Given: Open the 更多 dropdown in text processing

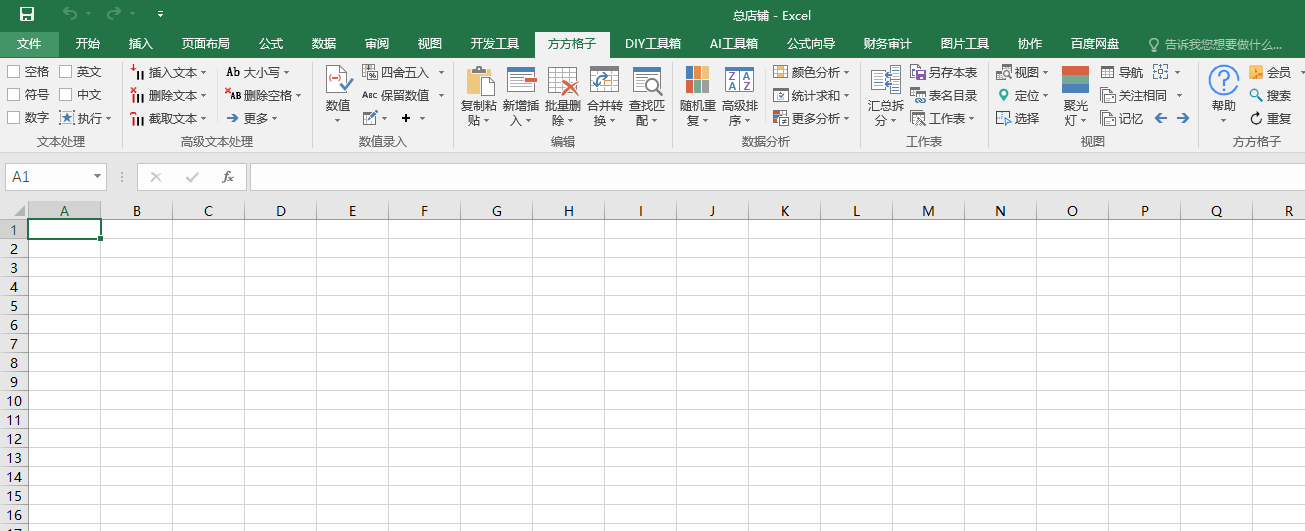Looking at the screenshot, I should coord(274,118).
